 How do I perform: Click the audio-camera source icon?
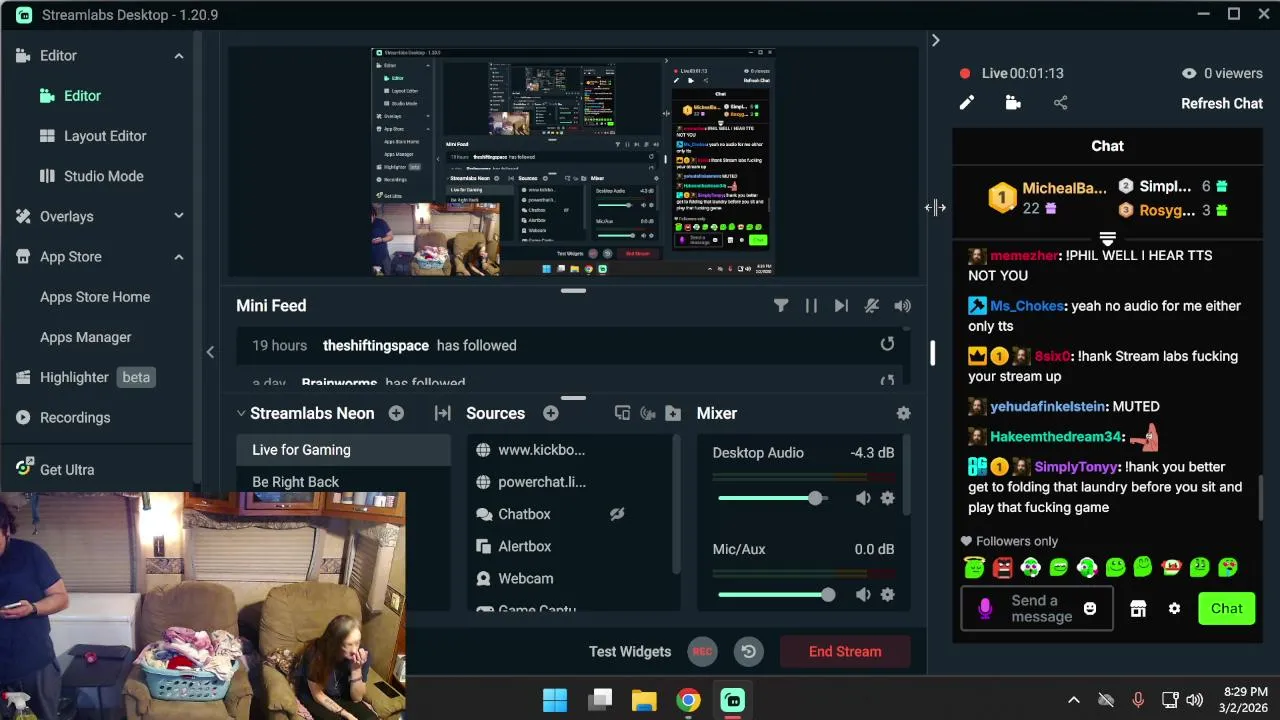click(648, 413)
